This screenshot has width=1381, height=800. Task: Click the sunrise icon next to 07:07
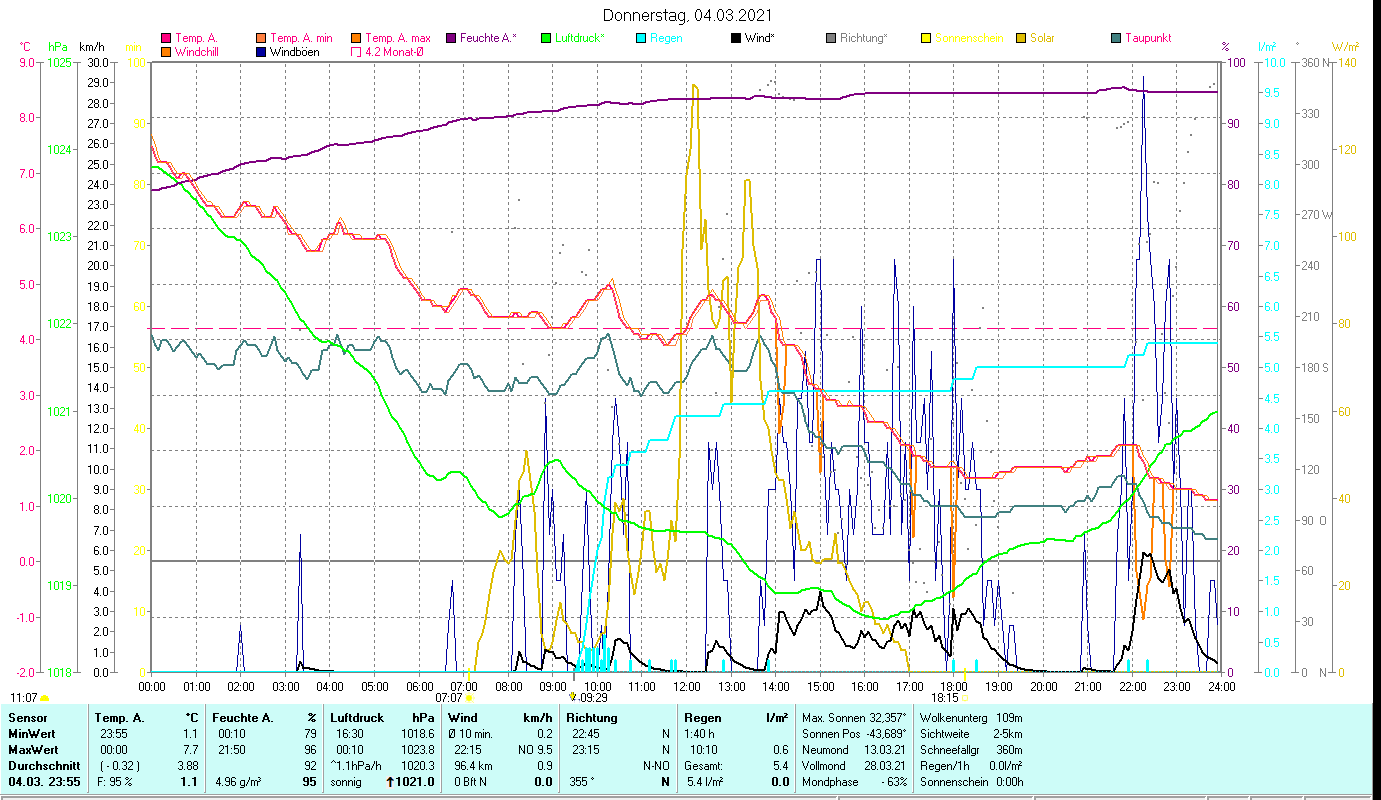coord(468,698)
